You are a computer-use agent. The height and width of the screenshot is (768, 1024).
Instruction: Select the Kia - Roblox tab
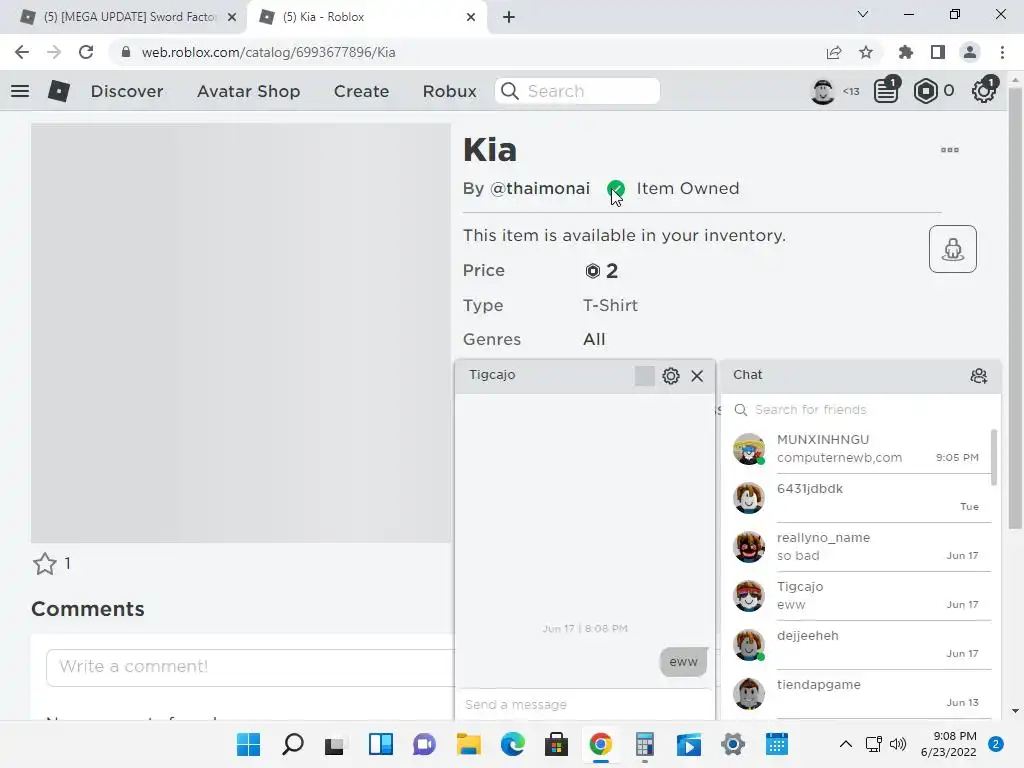[x=366, y=17]
